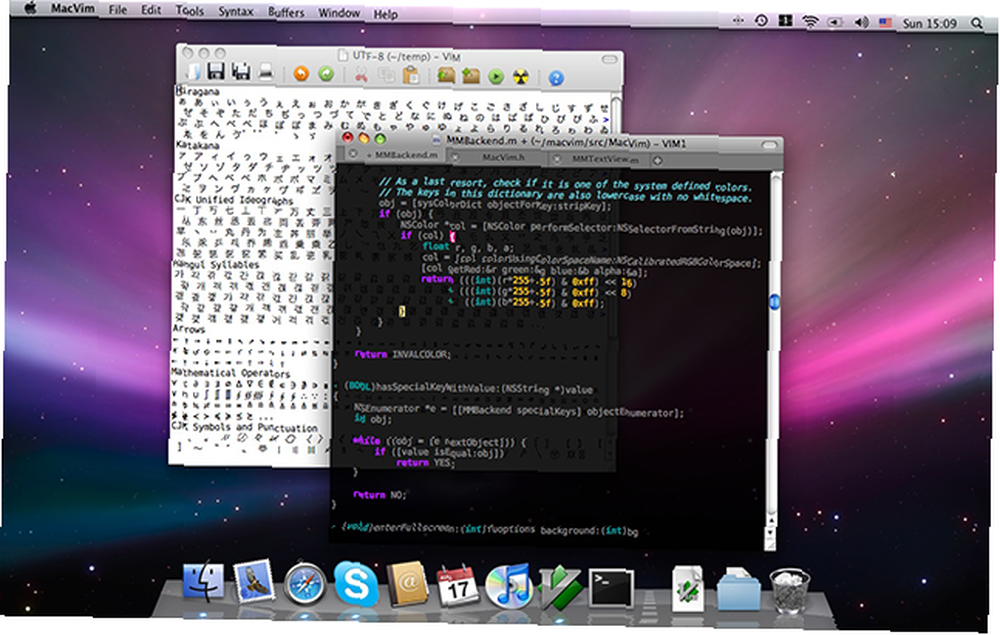The height and width of the screenshot is (635, 1000).
Task: Click the Arrows heading text
Action: (189, 329)
